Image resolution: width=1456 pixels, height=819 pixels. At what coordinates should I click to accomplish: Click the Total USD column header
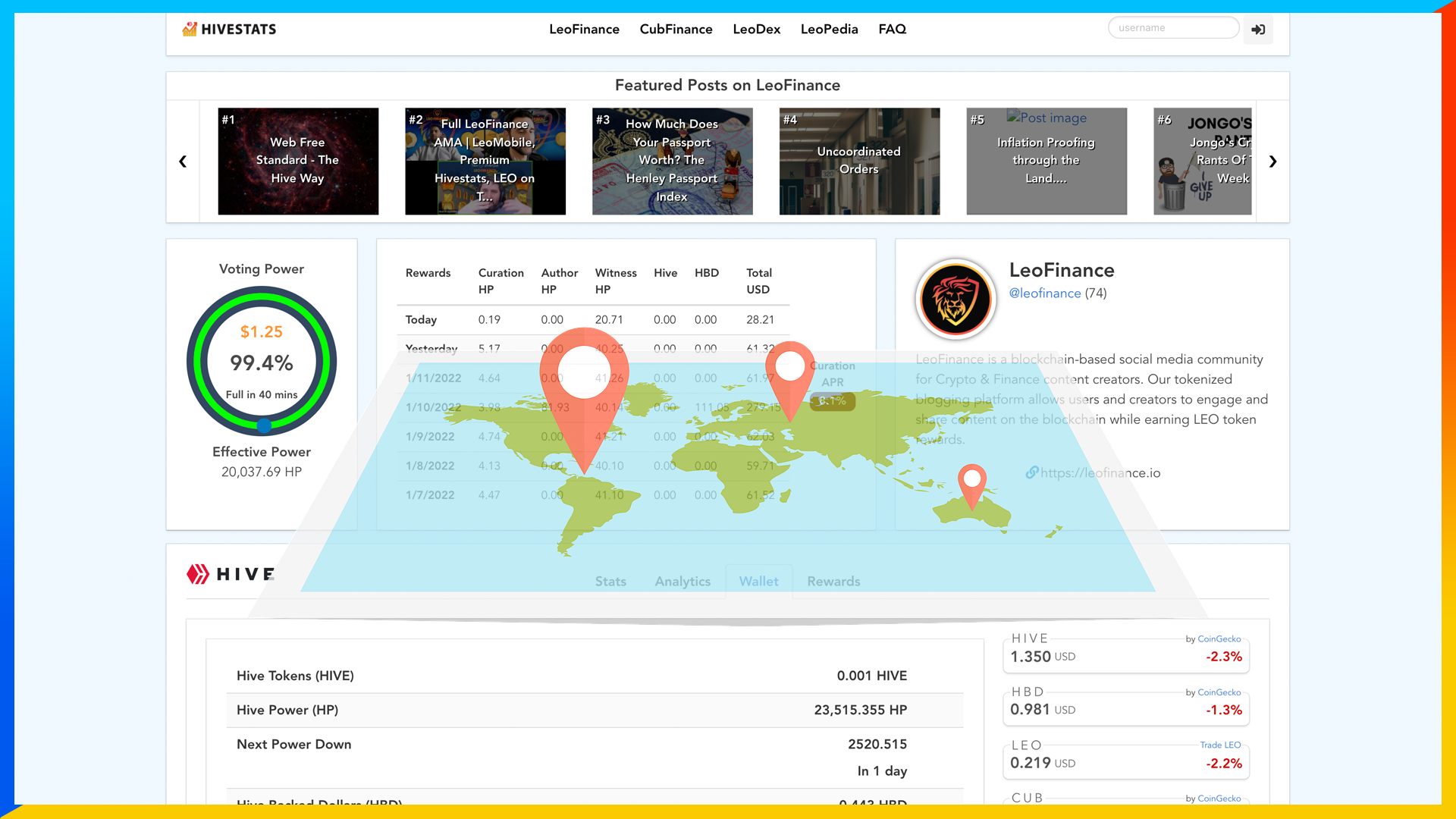click(x=758, y=281)
